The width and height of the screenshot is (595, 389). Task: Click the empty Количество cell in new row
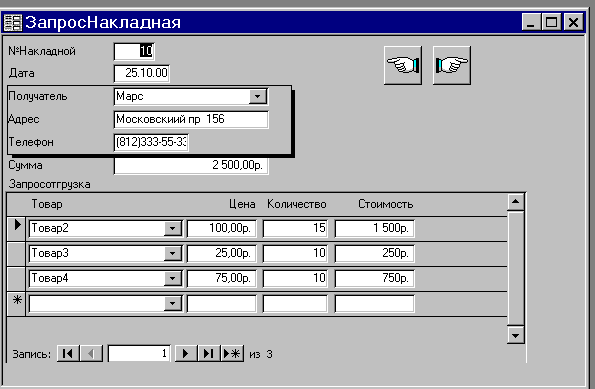[x=295, y=304]
